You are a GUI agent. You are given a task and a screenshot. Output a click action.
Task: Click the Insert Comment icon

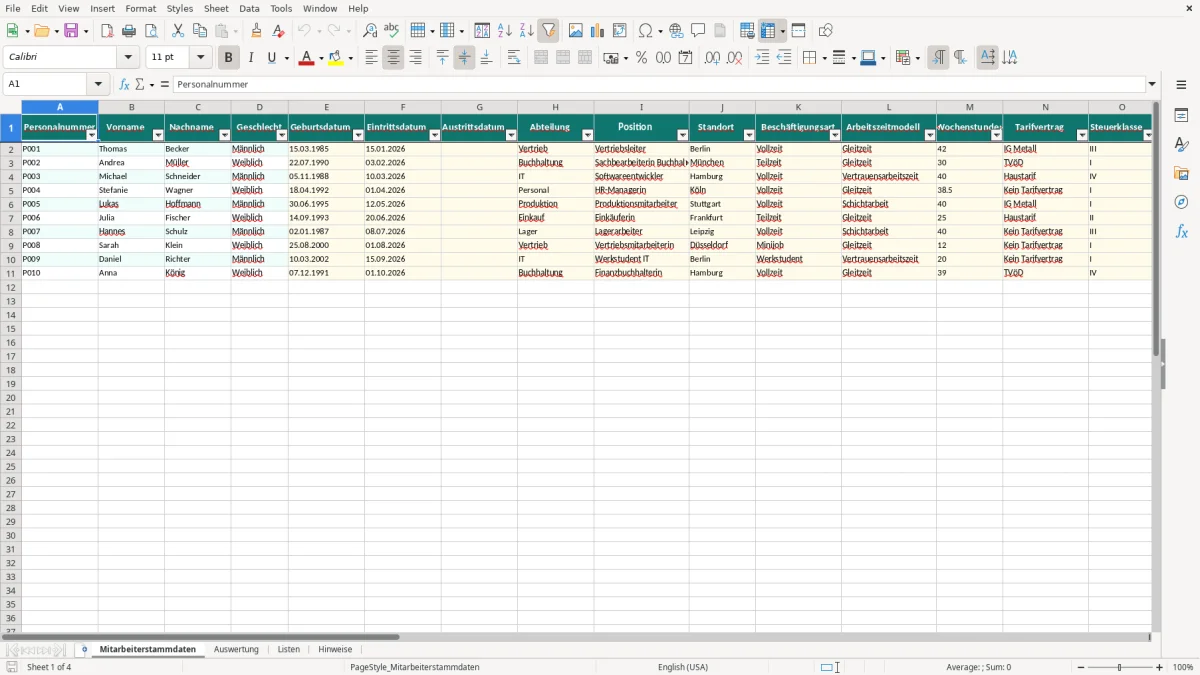coord(698,31)
